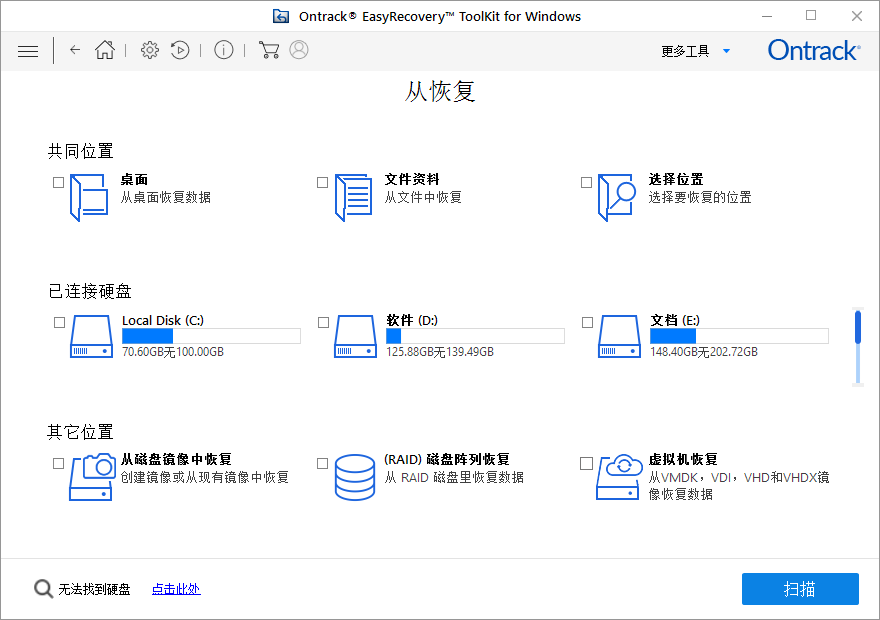Select the 桌面 title text
This screenshot has height=620, width=880.
tap(134, 180)
